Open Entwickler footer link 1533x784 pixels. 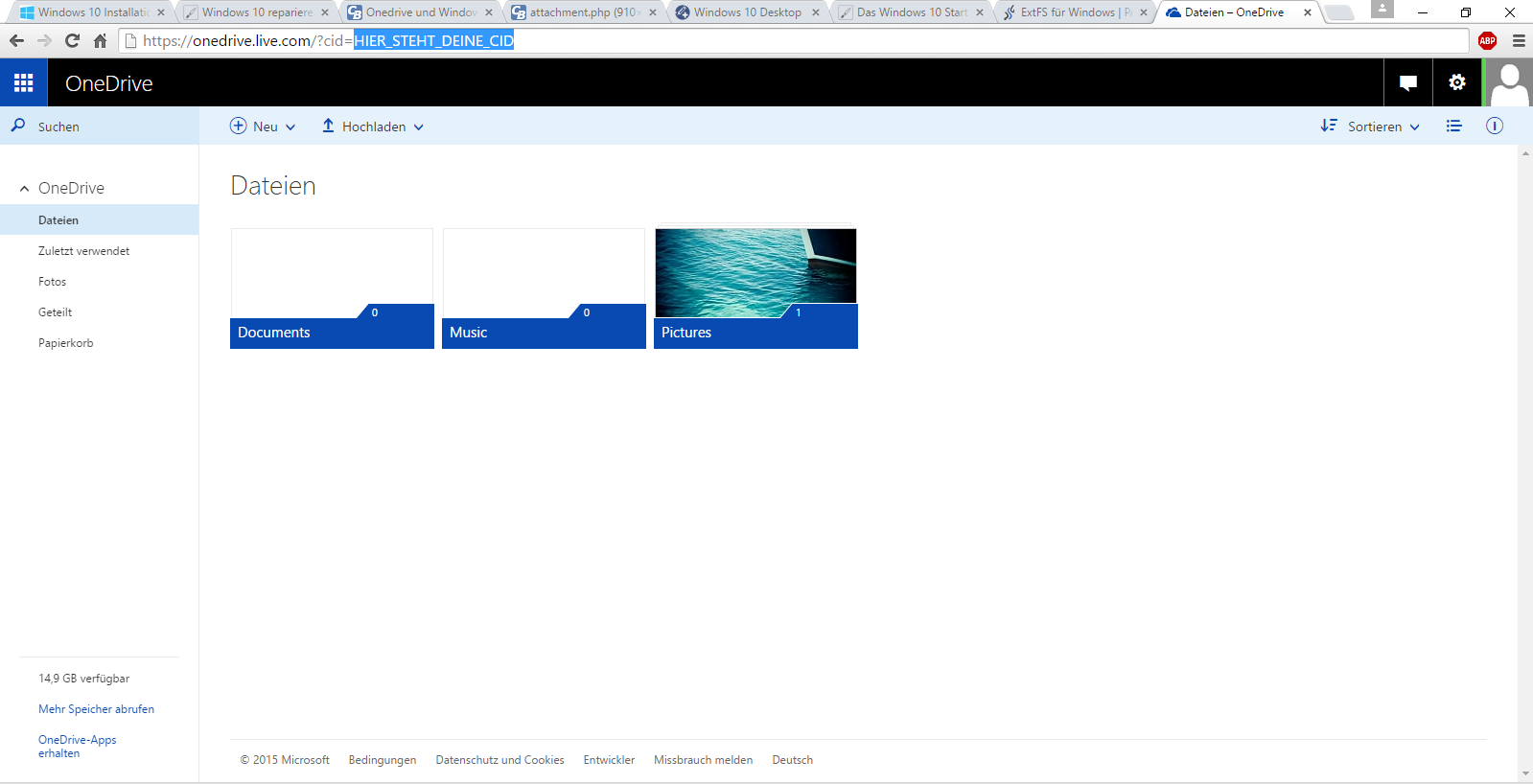(609, 760)
